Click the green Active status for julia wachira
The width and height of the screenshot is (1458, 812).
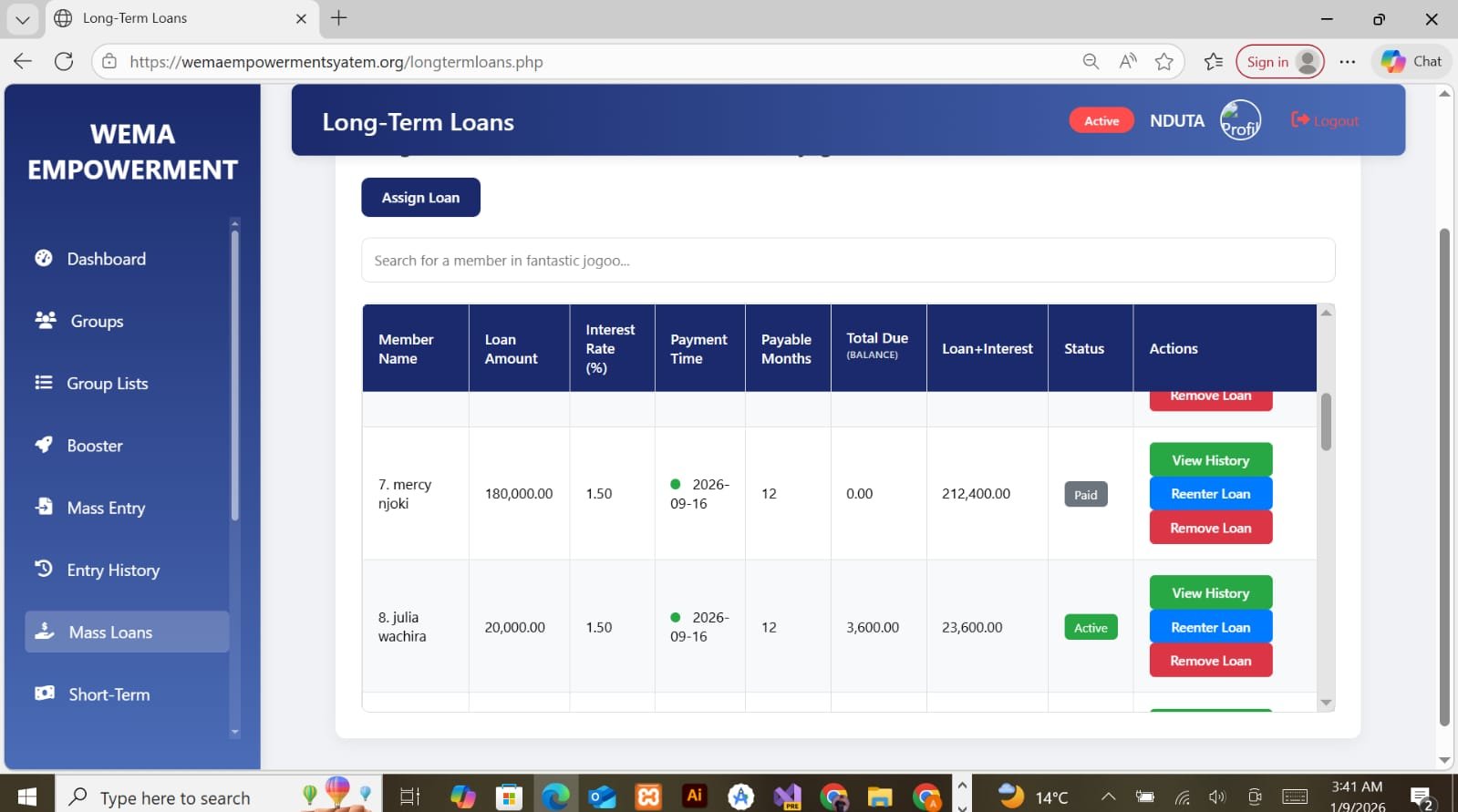1091,627
